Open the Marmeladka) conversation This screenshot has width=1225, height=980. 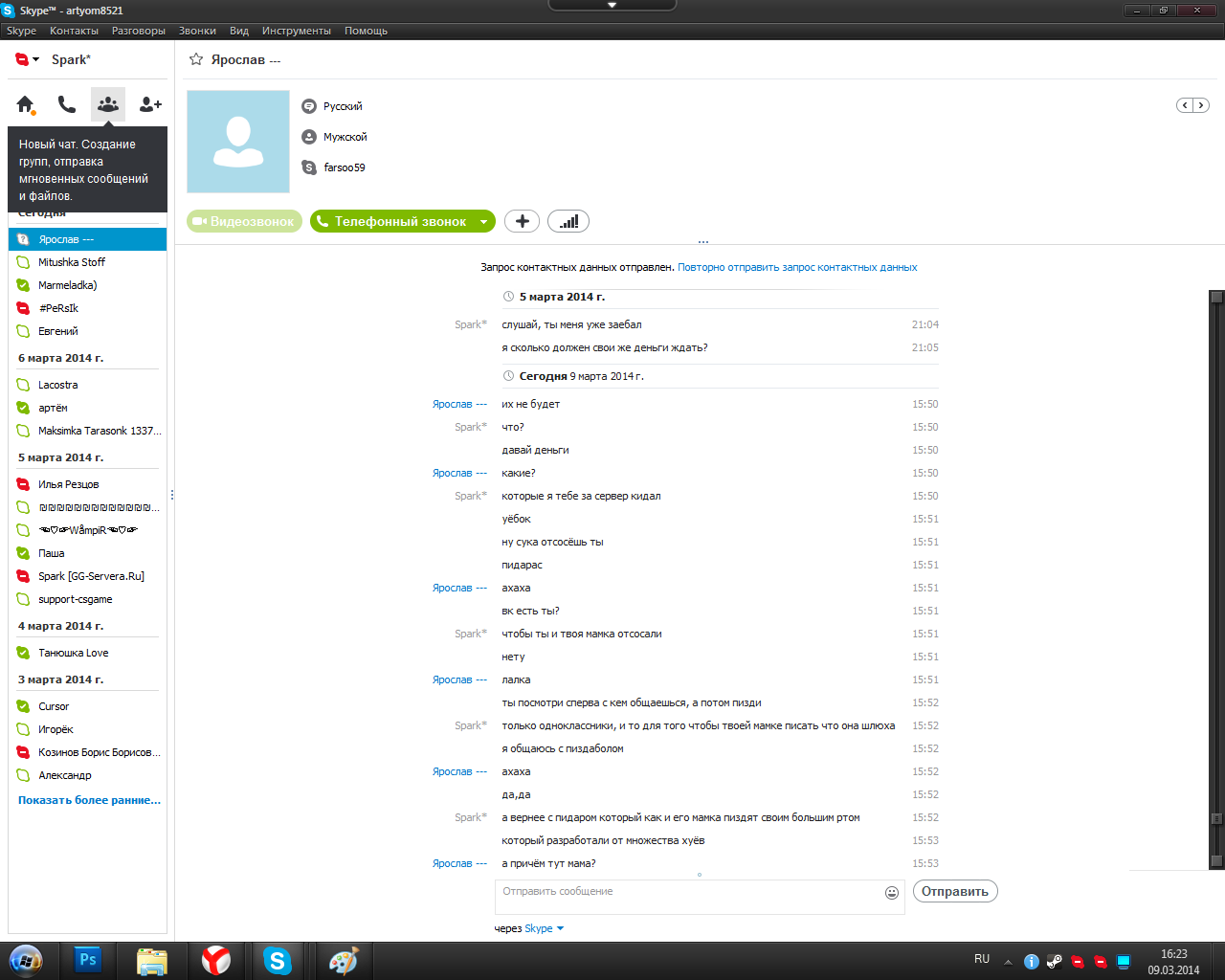[x=87, y=285]
